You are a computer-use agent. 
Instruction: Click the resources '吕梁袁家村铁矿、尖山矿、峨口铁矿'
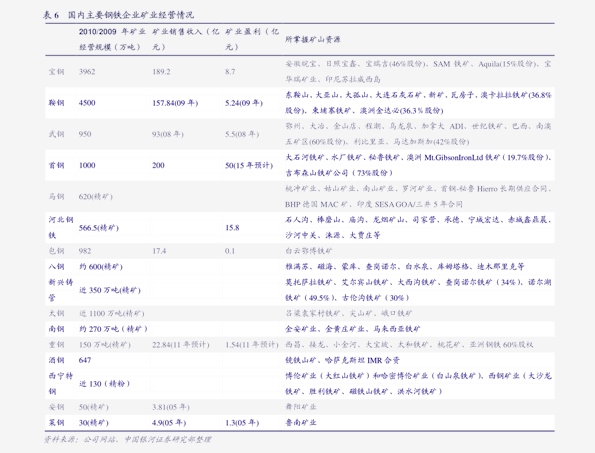pos(349,313)
